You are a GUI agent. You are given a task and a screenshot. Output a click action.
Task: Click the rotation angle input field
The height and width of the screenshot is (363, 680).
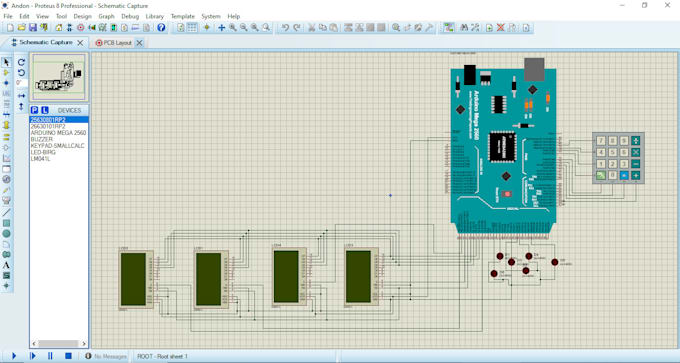(22, 83)
